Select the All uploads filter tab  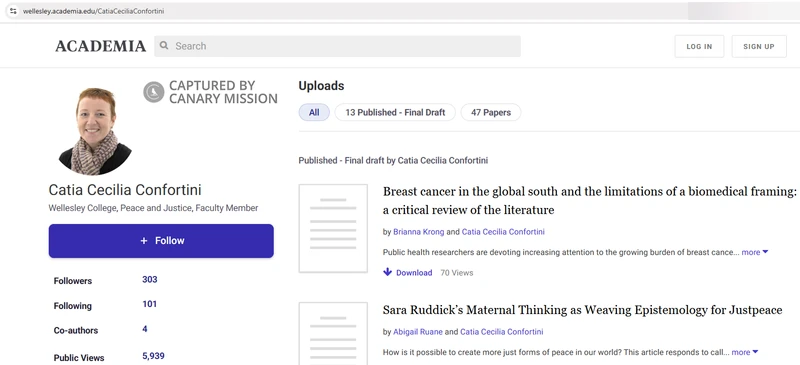[x=314, y=112]
